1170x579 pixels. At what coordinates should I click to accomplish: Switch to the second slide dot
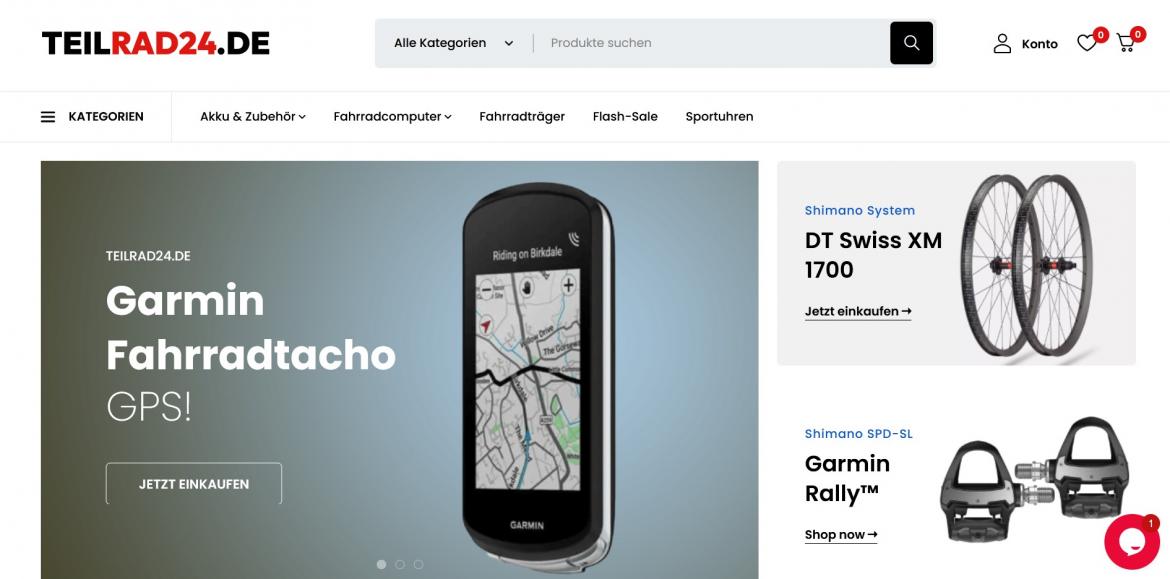(400, 565)
